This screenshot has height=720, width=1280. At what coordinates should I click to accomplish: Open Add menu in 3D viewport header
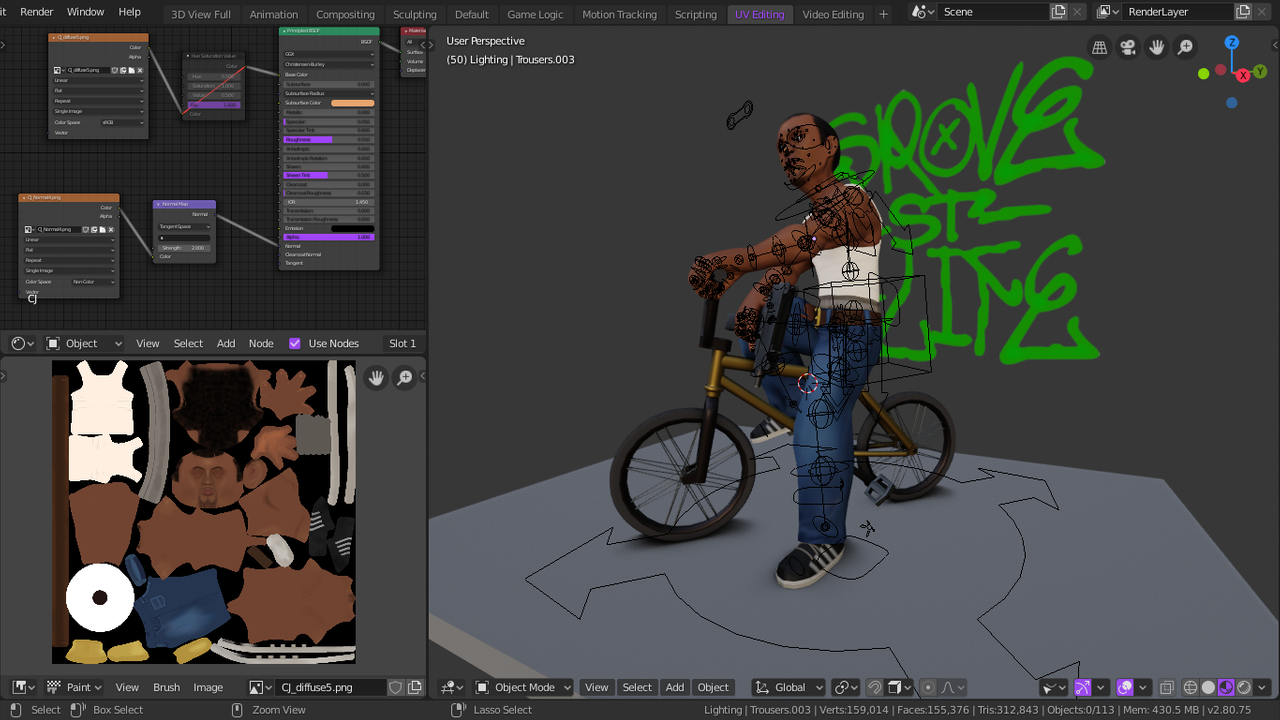(x=675, y=687)
